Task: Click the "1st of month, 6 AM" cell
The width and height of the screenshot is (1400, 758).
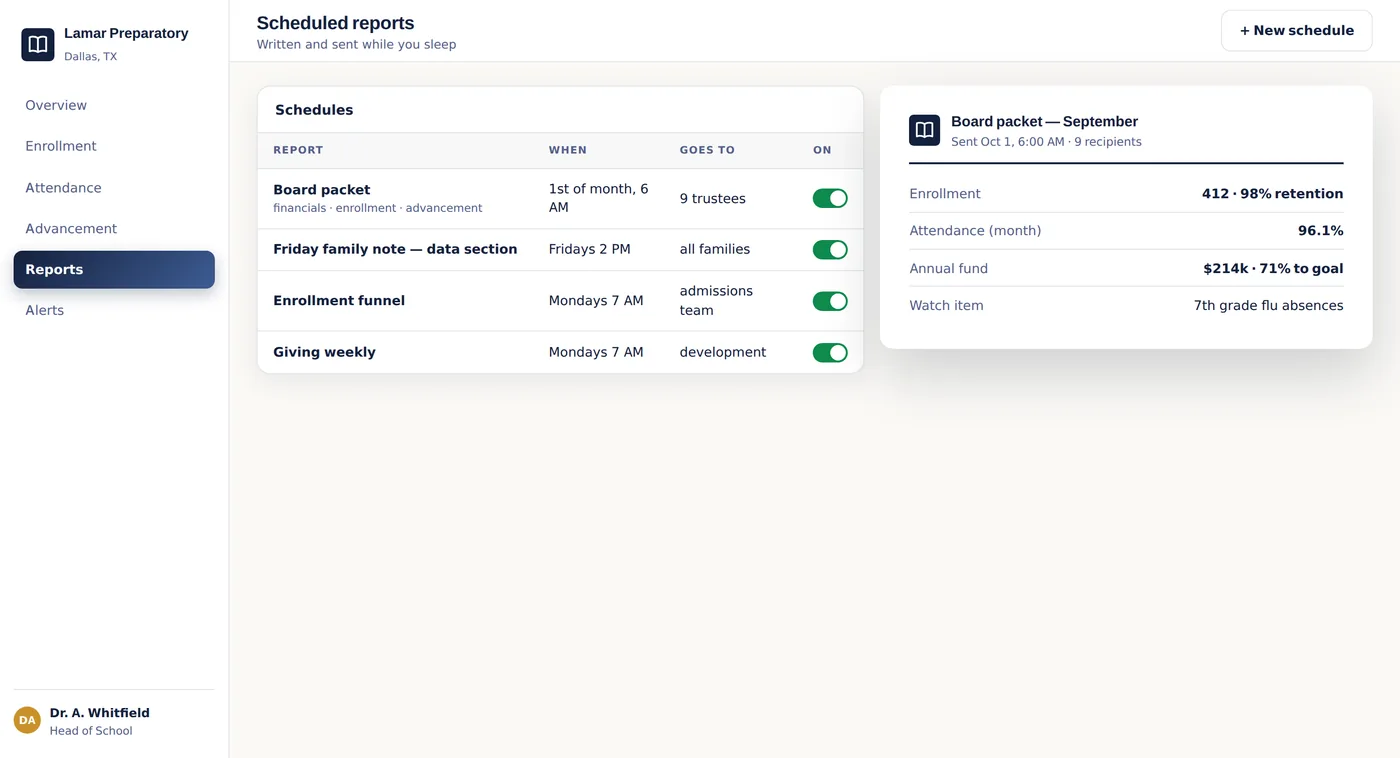Action: [599, 198]
